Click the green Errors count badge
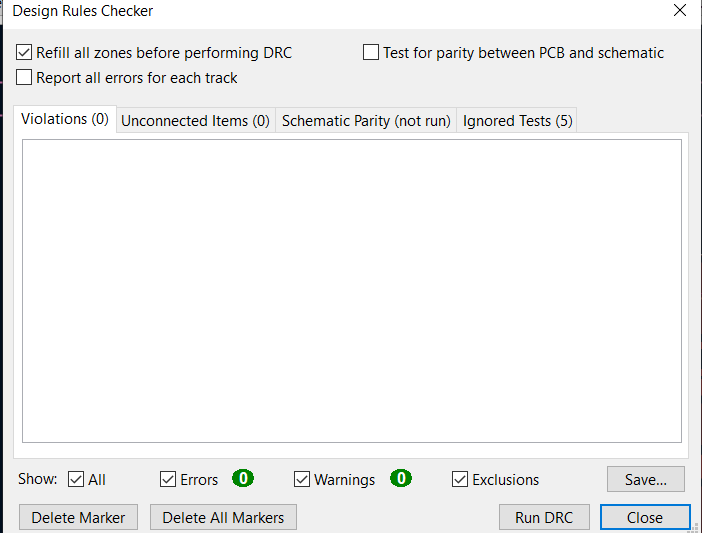Viewport: 702px width, 533px height. pos(243,478)
